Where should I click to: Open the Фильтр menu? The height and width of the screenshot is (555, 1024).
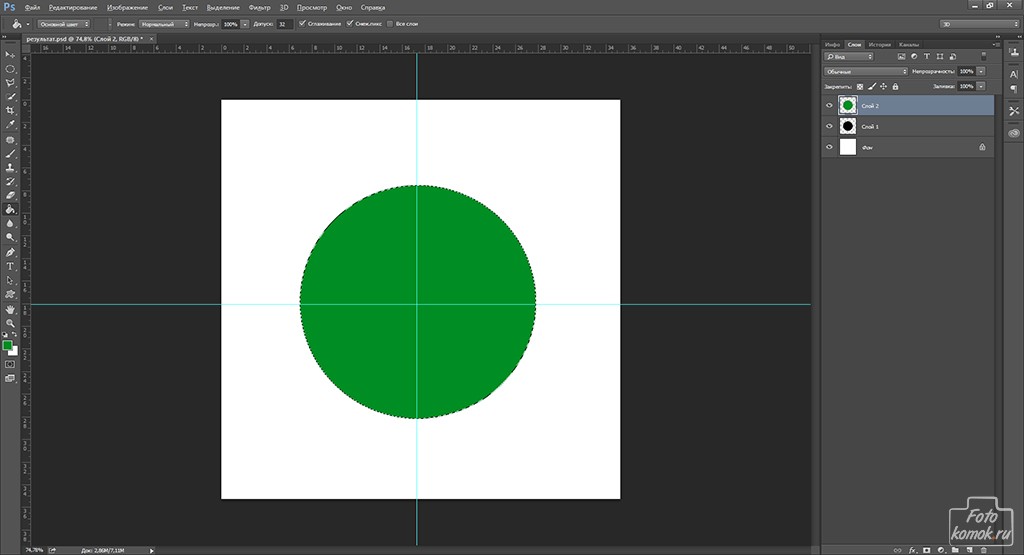(x=259, y=7)
